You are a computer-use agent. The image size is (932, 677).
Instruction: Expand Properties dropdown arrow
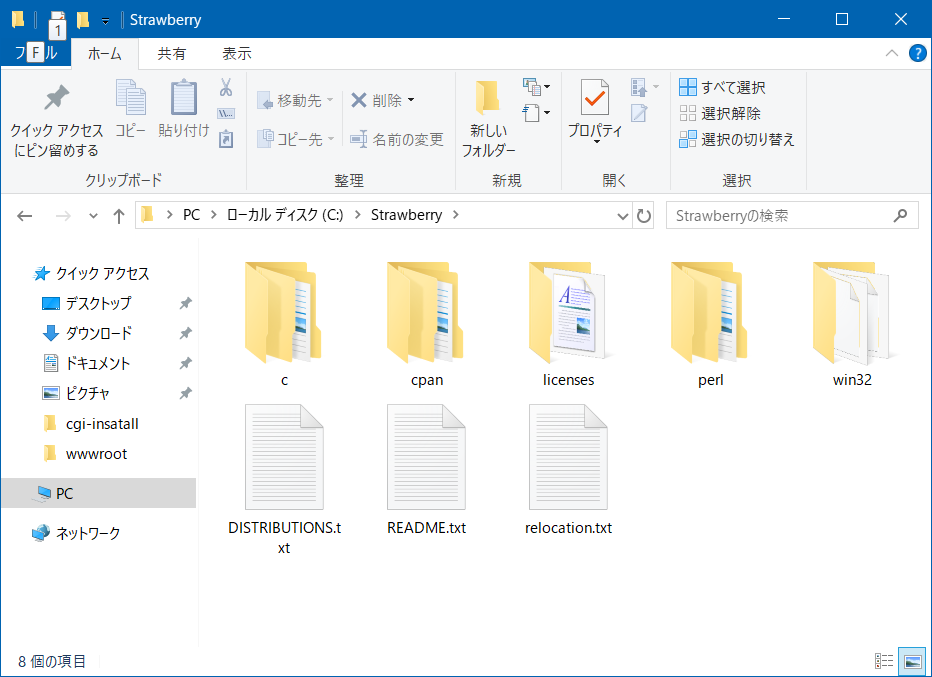pos(597,143)
